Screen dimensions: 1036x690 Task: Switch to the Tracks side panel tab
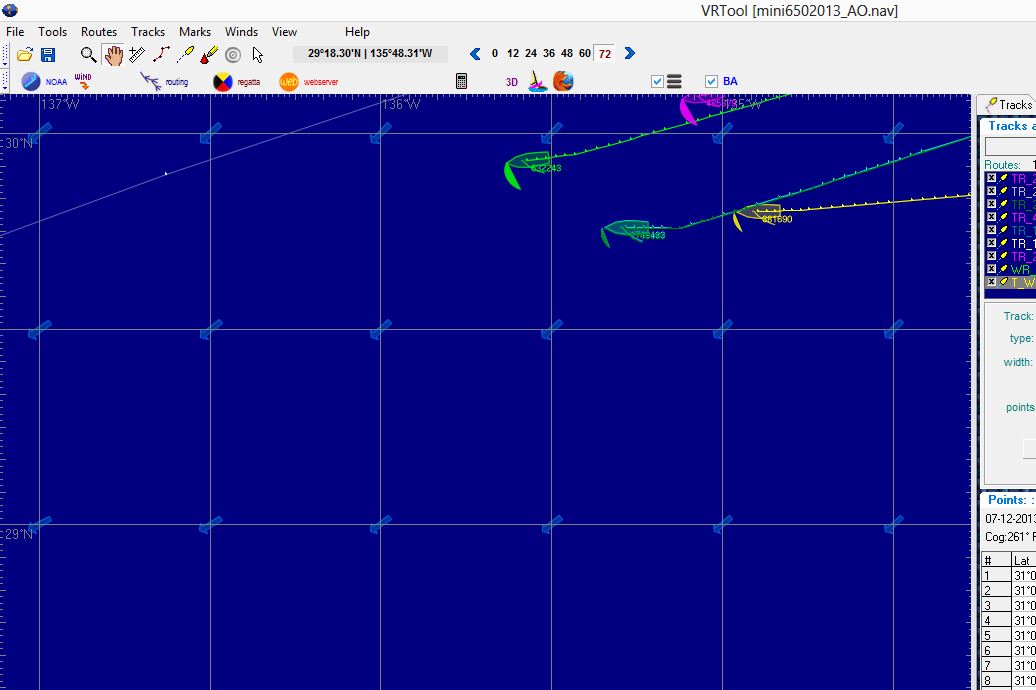pyautogui.click(x=1008, y=104)
